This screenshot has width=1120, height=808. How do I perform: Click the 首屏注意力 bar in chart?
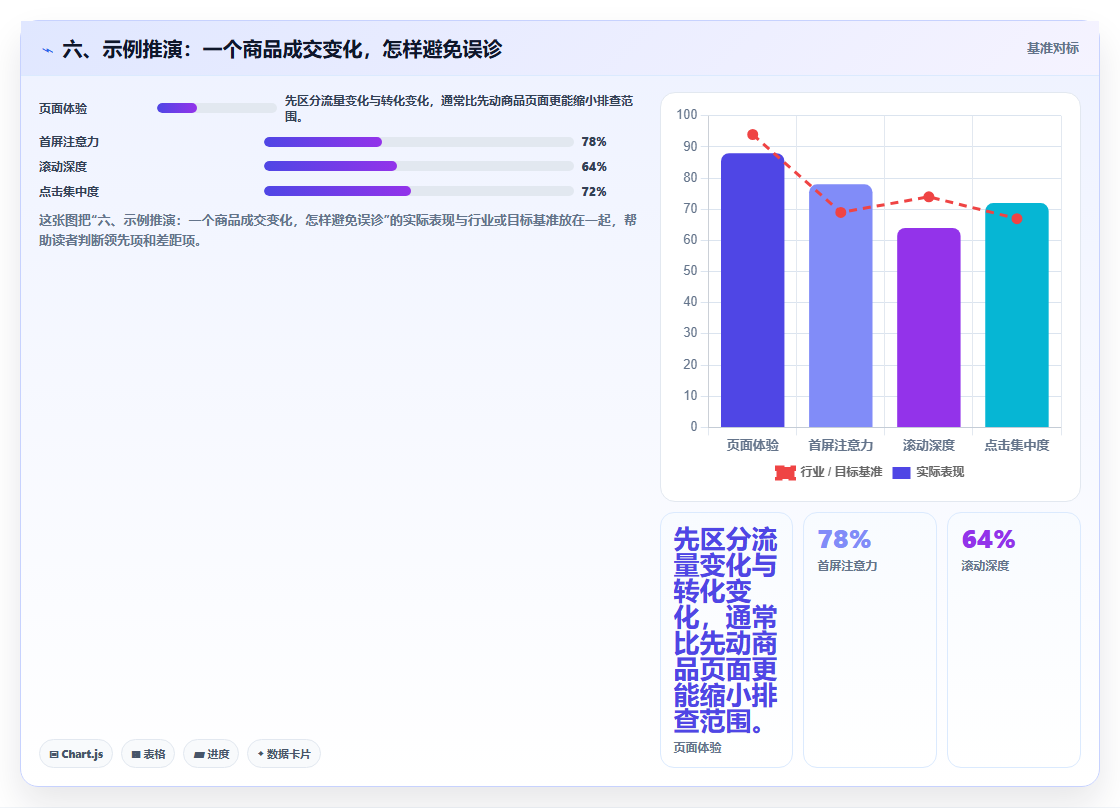841,306
